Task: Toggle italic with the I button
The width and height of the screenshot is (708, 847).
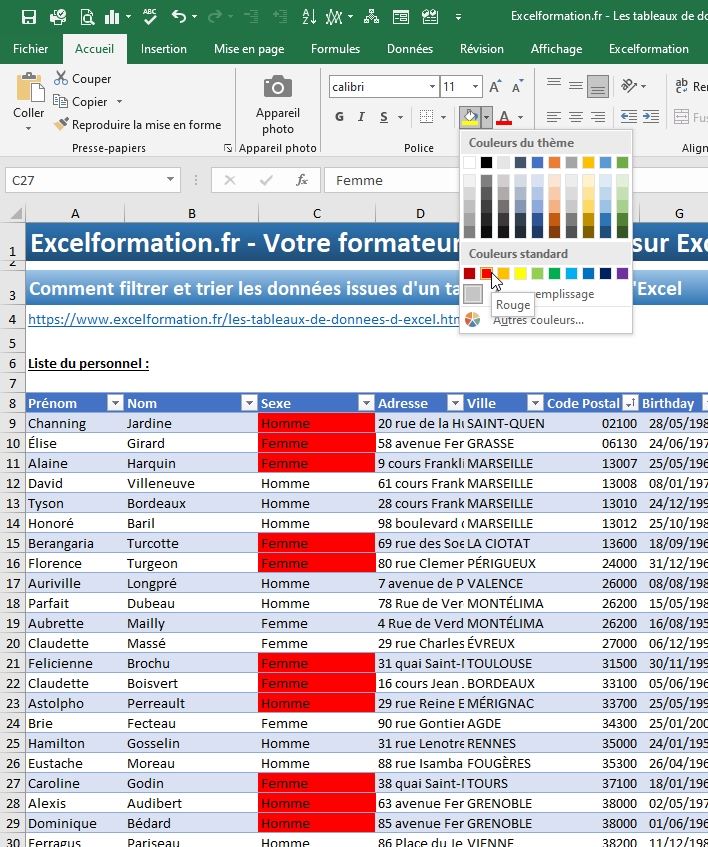Action: click(x=361, y=117)
